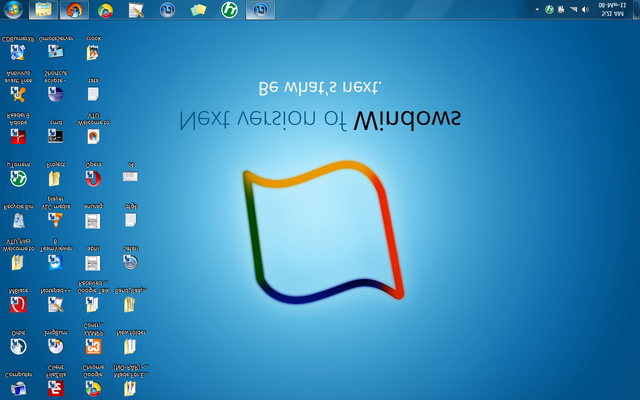Image resolution: width=640 pixels, height=400 pixels.
Task: Select the CDBurnerXP desktop shortcut
Action: pyautogui.click(x=18, y=48)
